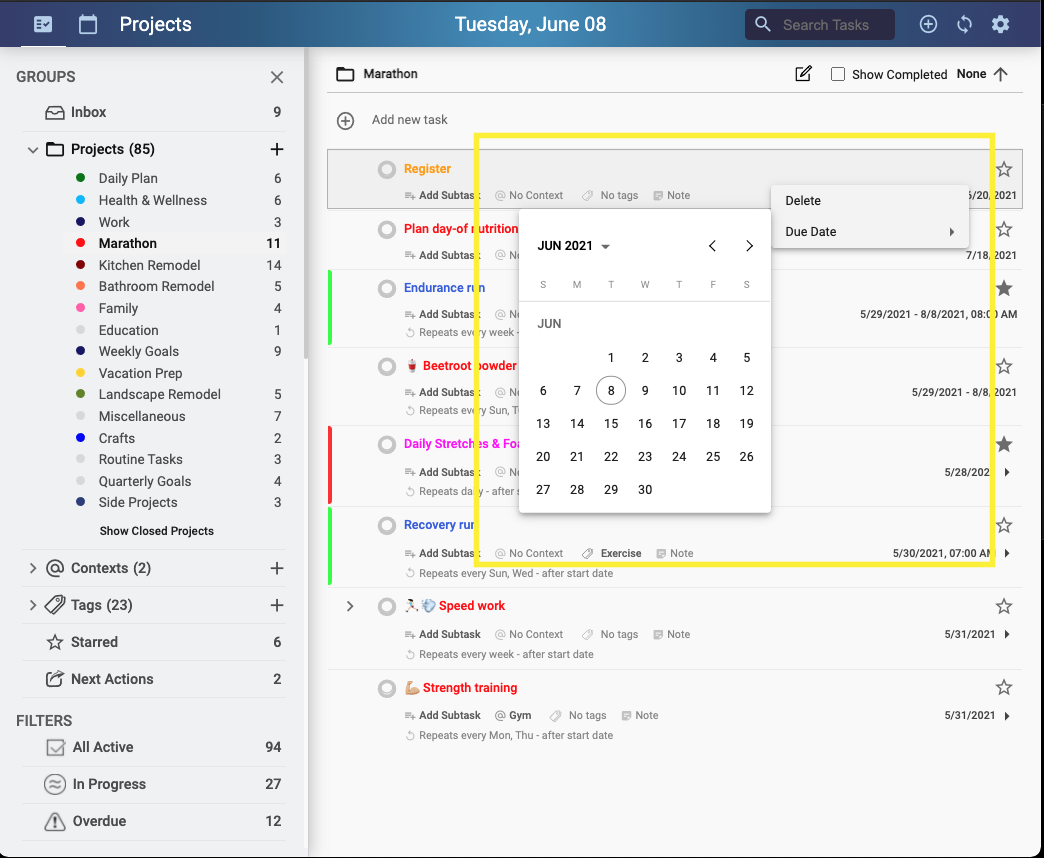Open the JUN 2021 month dropdown
Screen dimensions: 1044x858
click(573, 245)
